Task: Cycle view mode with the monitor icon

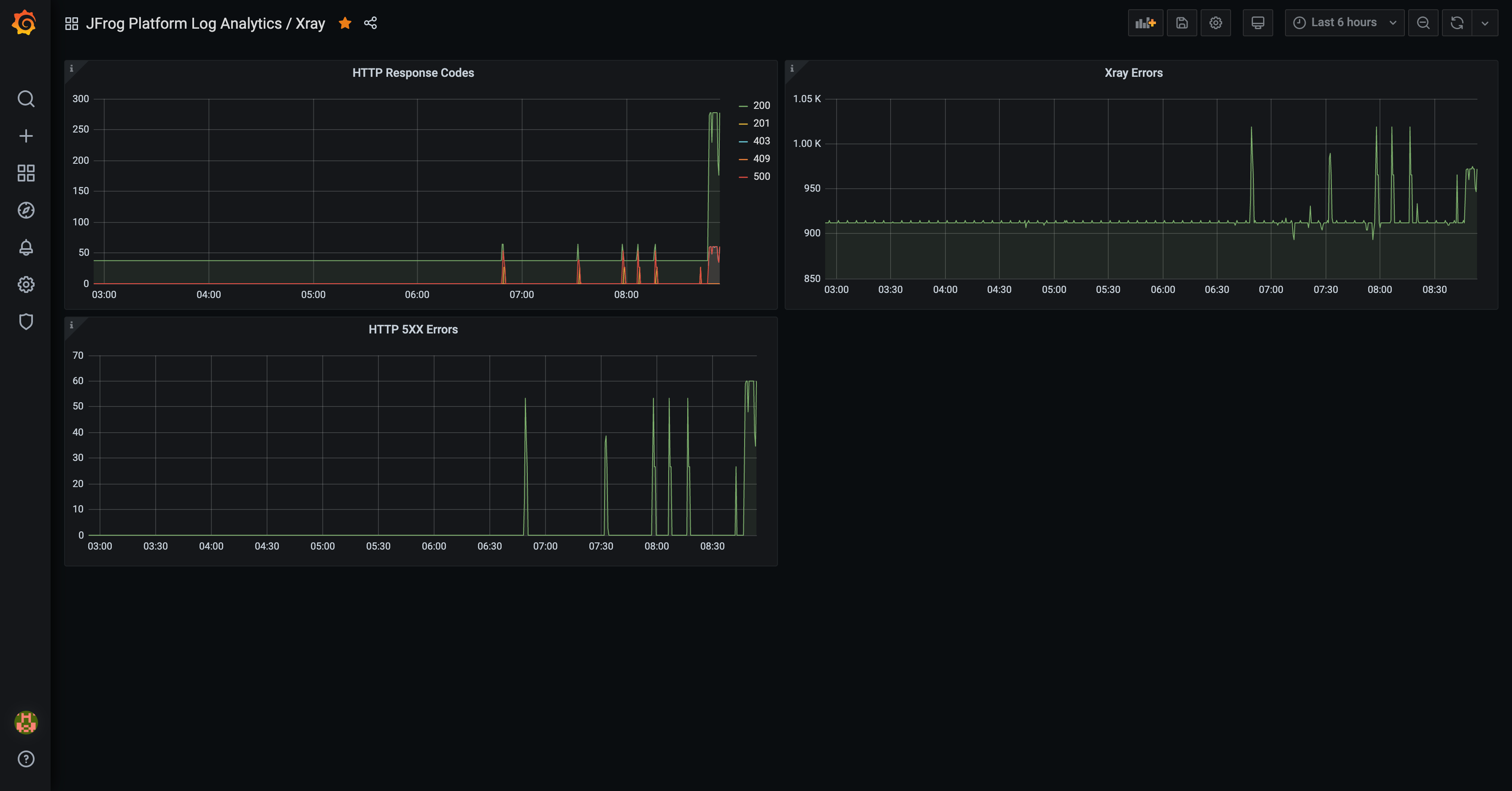Action: coord(1258,23)
